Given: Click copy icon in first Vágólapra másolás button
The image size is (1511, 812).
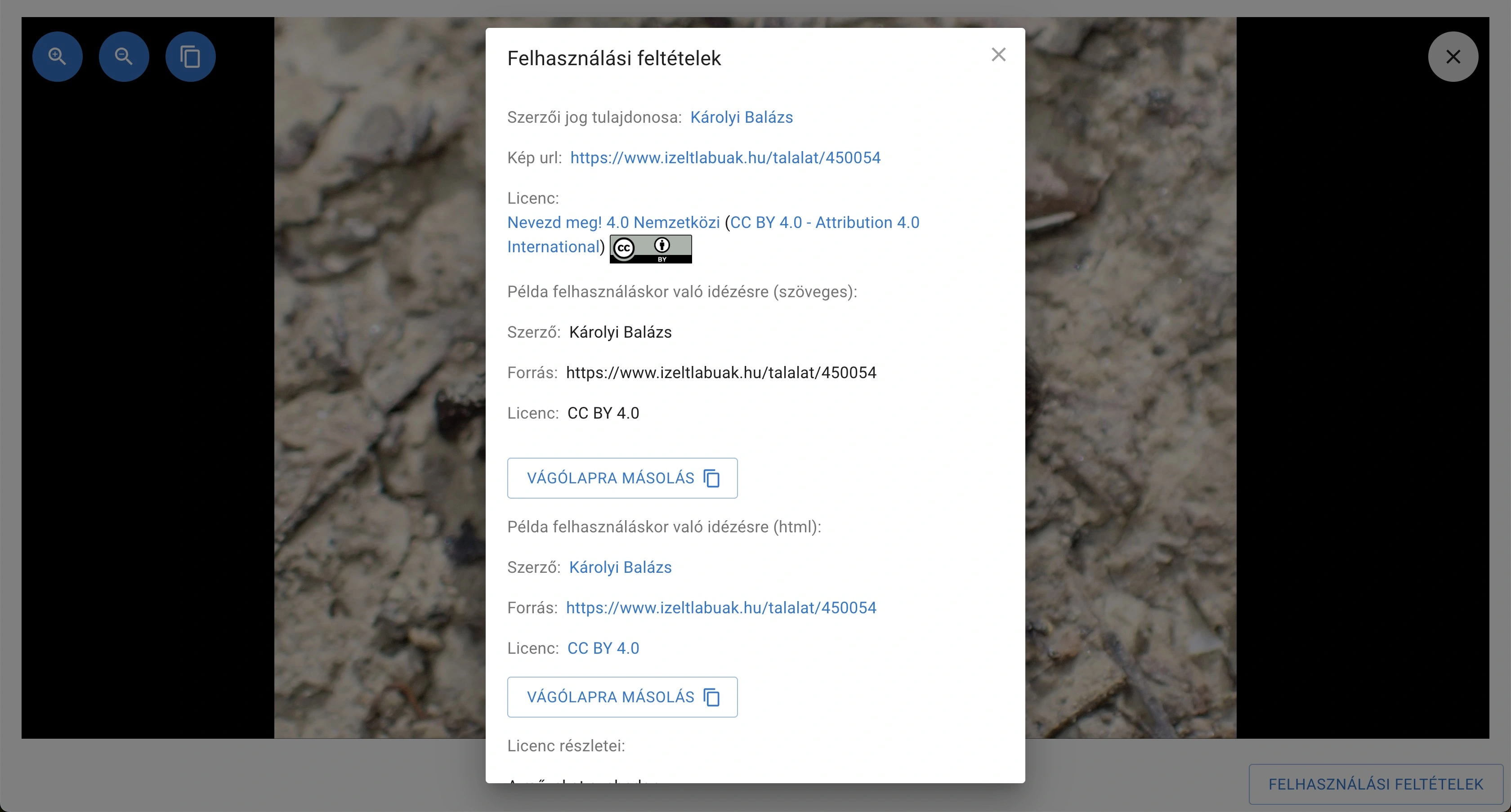Looking at the screenshot, I should (711, 478).
